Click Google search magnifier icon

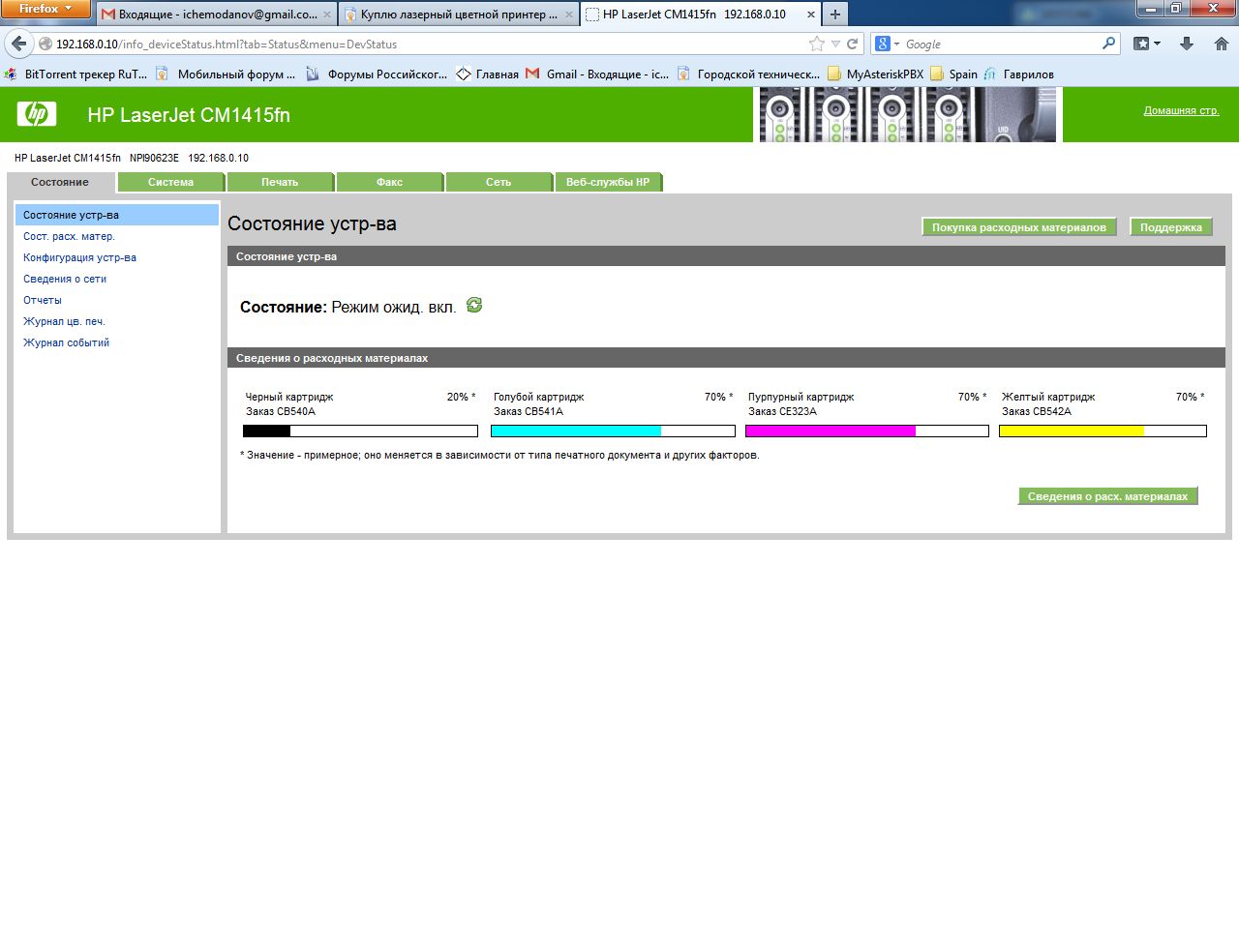(1109, 44)
